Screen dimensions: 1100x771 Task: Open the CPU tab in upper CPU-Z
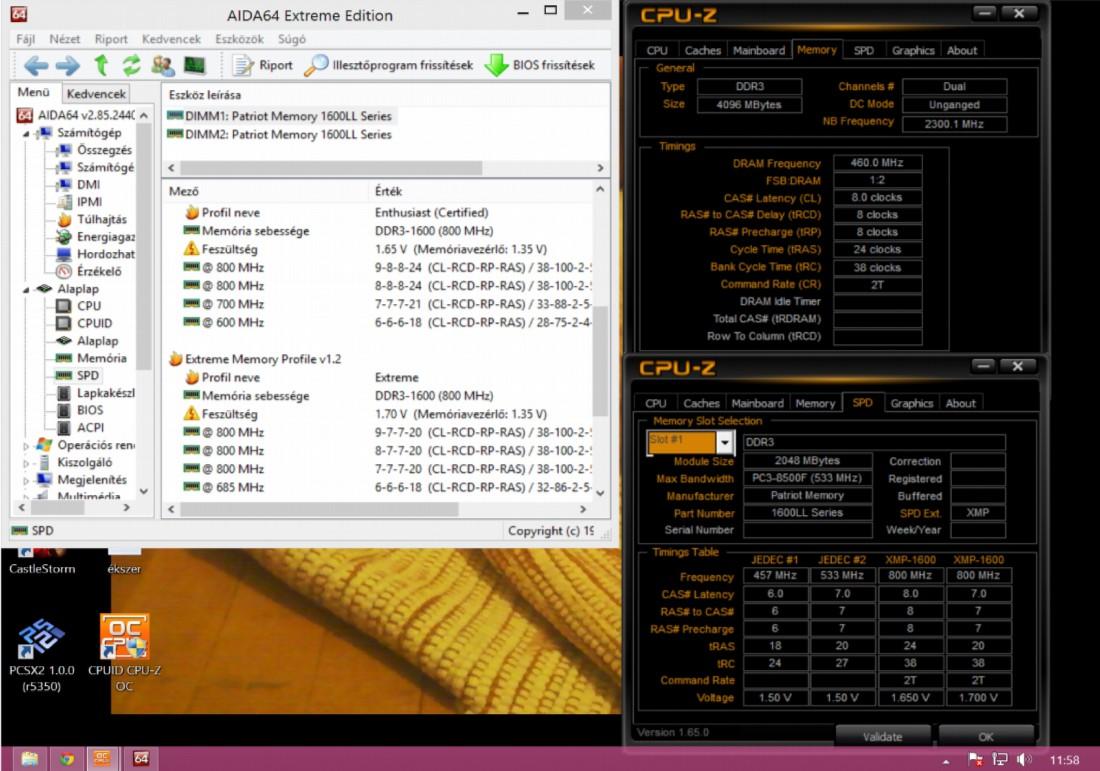pyautogui.click(x=657, y=51)
